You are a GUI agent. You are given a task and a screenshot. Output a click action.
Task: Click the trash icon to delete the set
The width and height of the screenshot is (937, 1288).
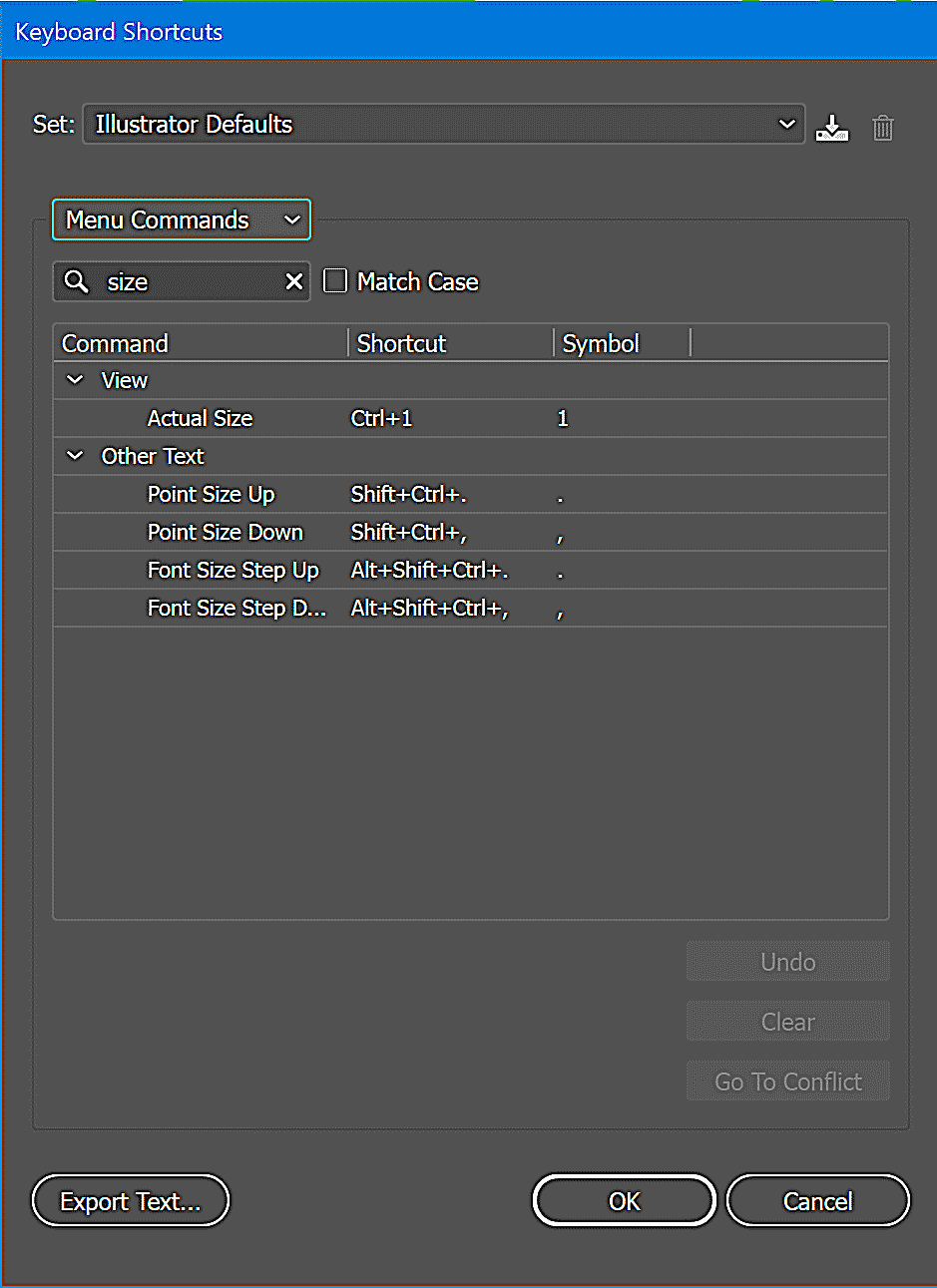[882, 127]
